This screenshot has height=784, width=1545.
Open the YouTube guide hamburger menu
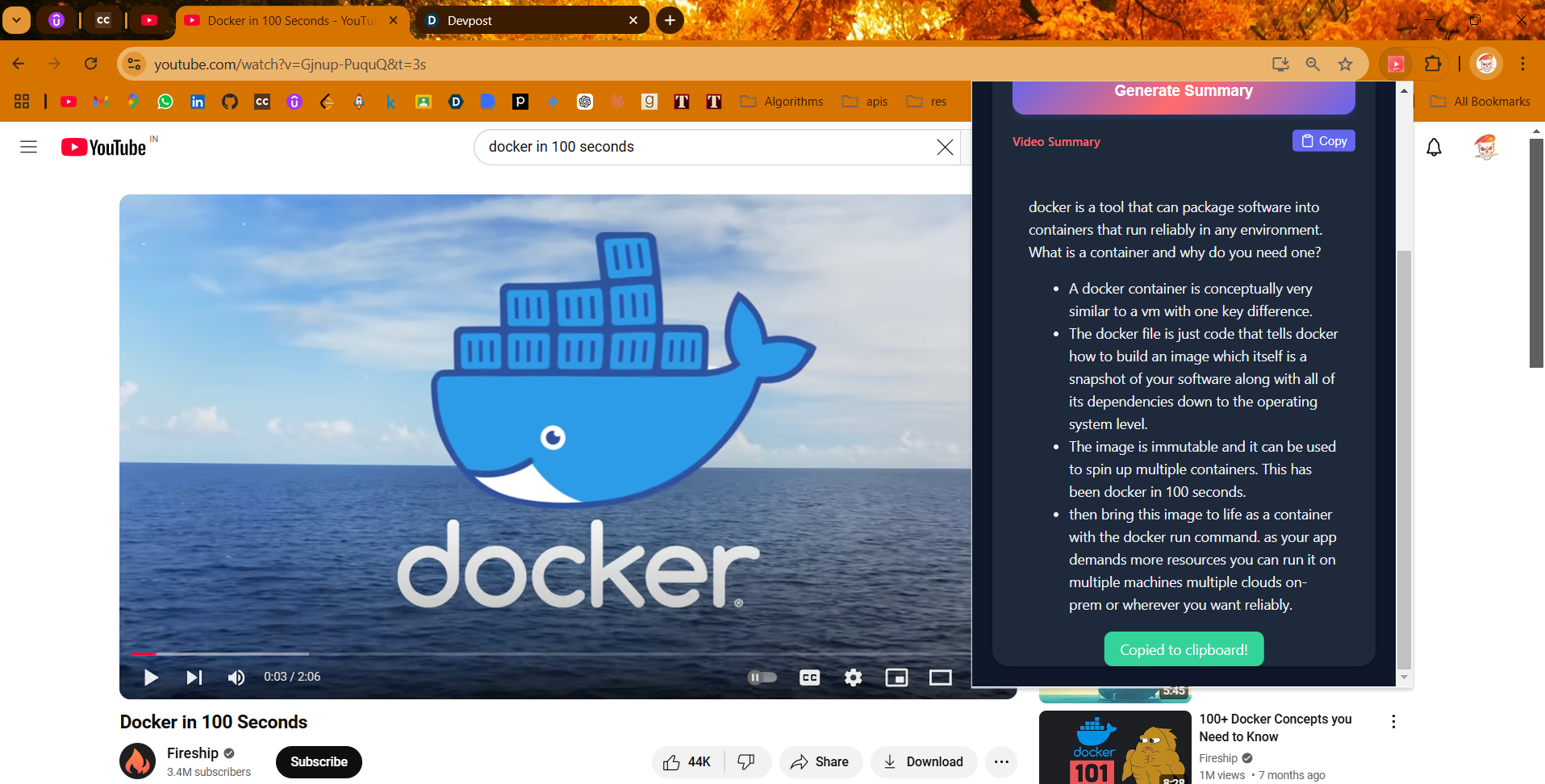[x=29, y=147]
